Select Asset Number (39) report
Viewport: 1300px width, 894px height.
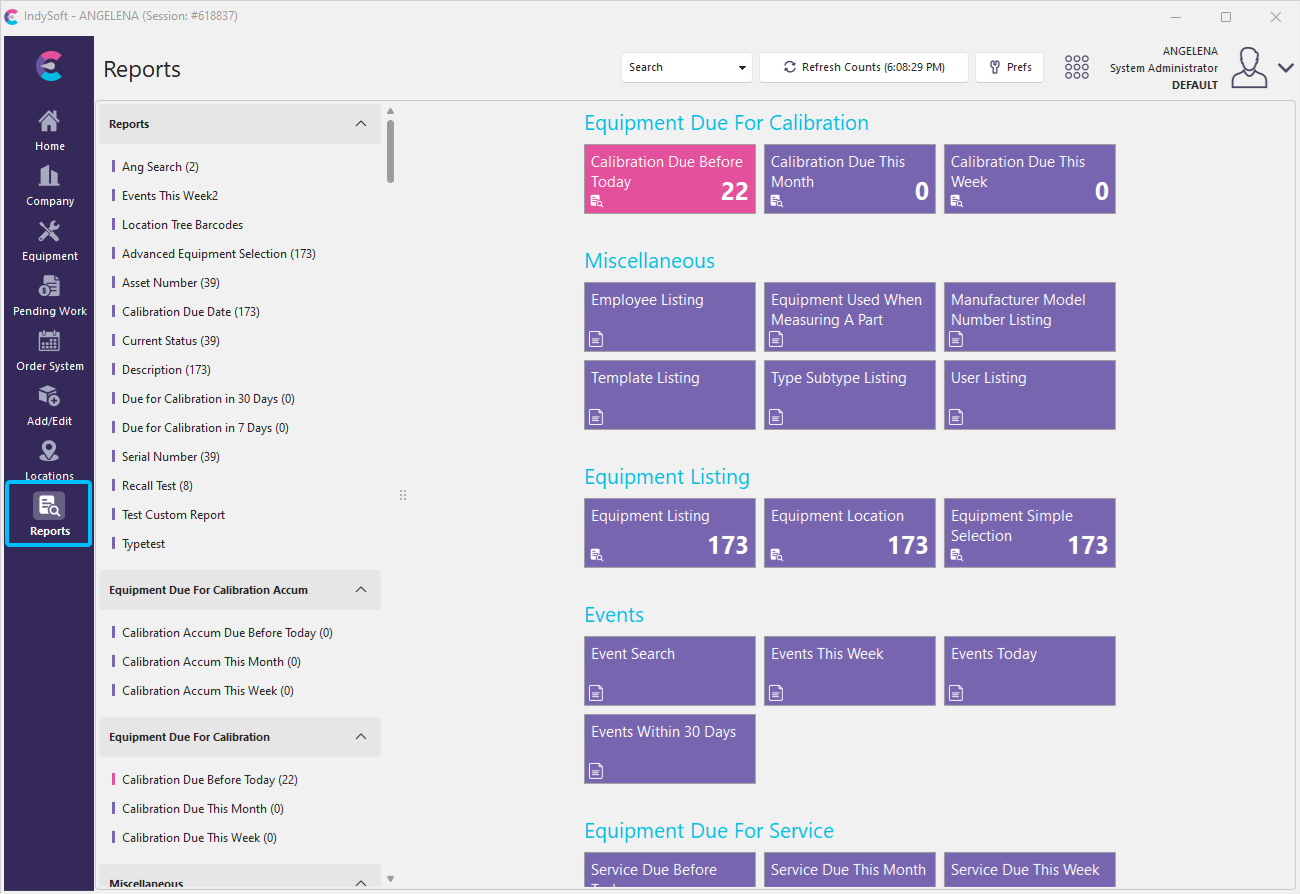(170, 283)
